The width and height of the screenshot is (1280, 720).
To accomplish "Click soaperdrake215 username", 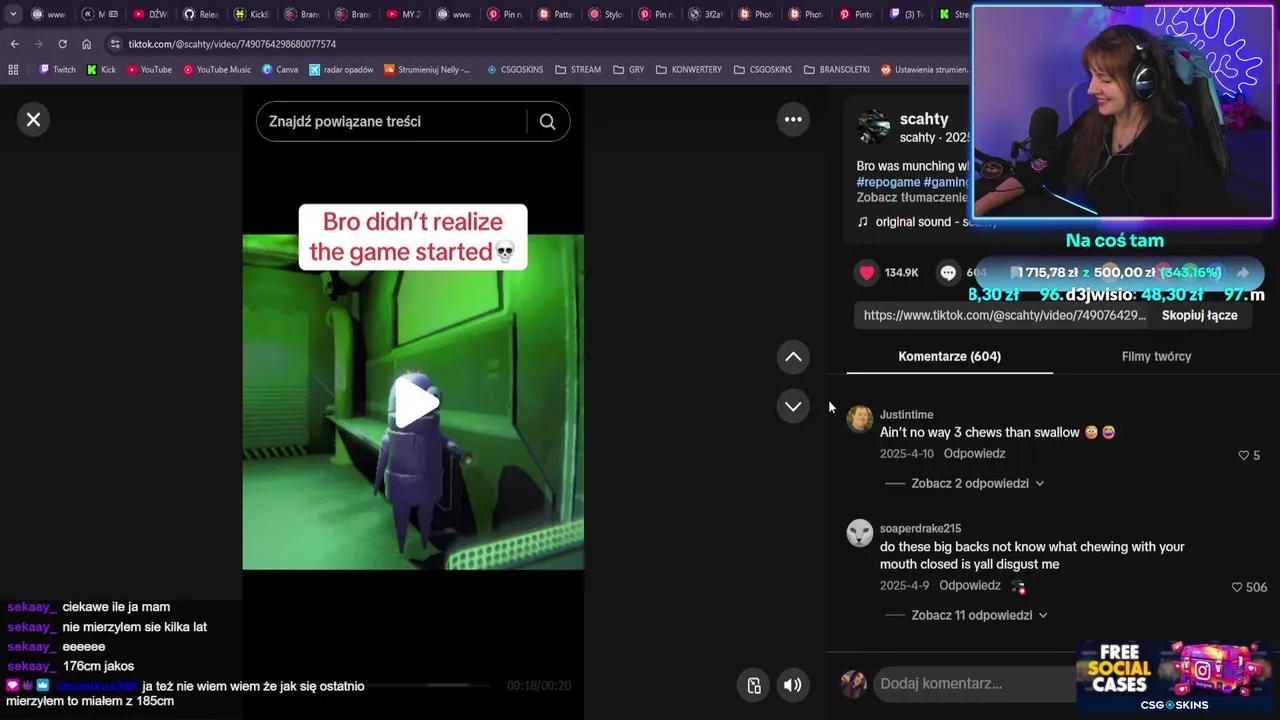I will click(x=920, y=528).
